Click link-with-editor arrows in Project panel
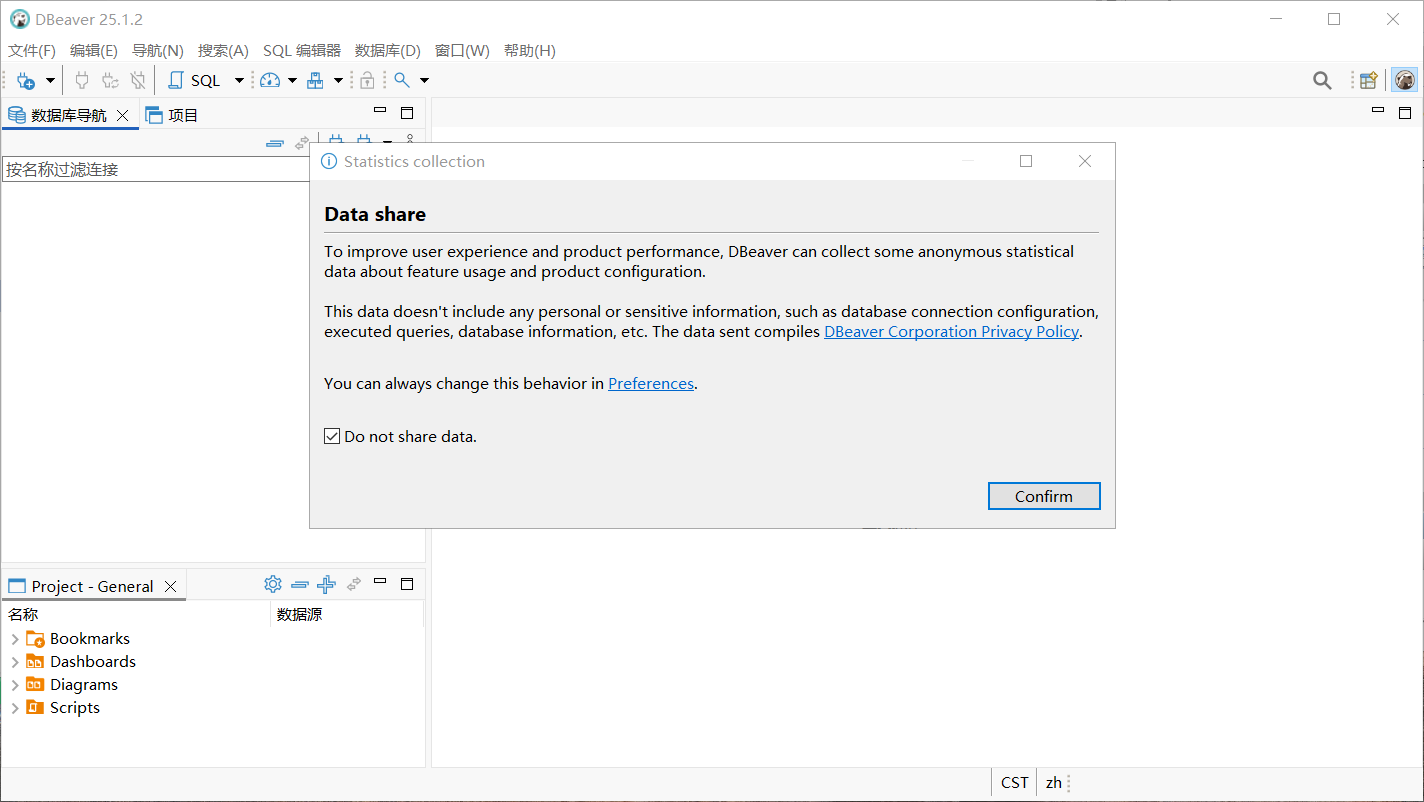This screenshot has width=1424, height=802. 353,584
